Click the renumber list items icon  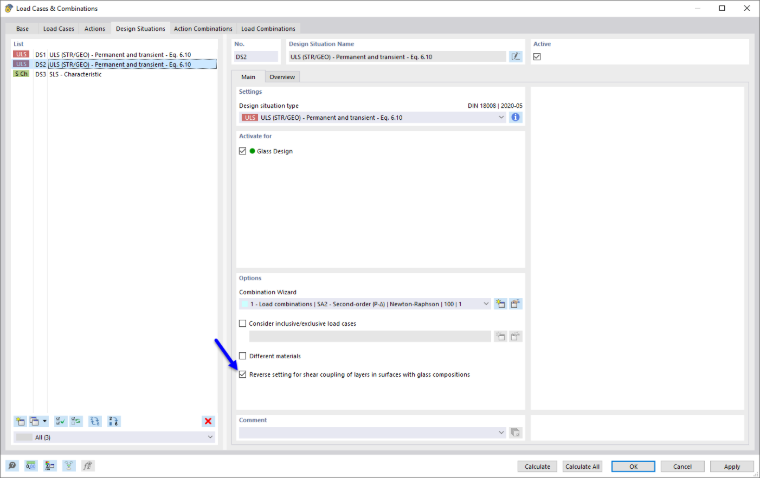pos(95,421)
